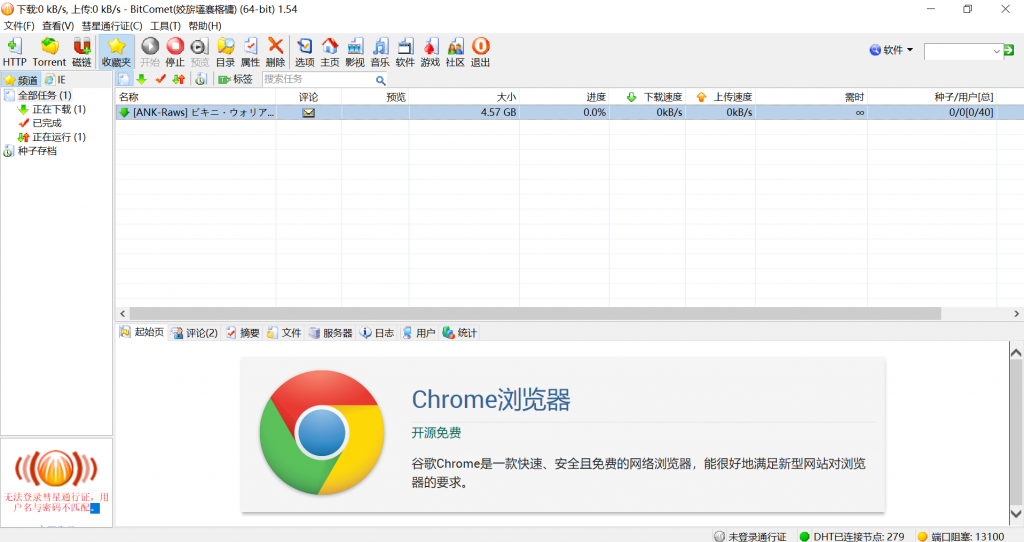
Task: Delete task using 删除 icon
Action: click(x=275, y=52)
